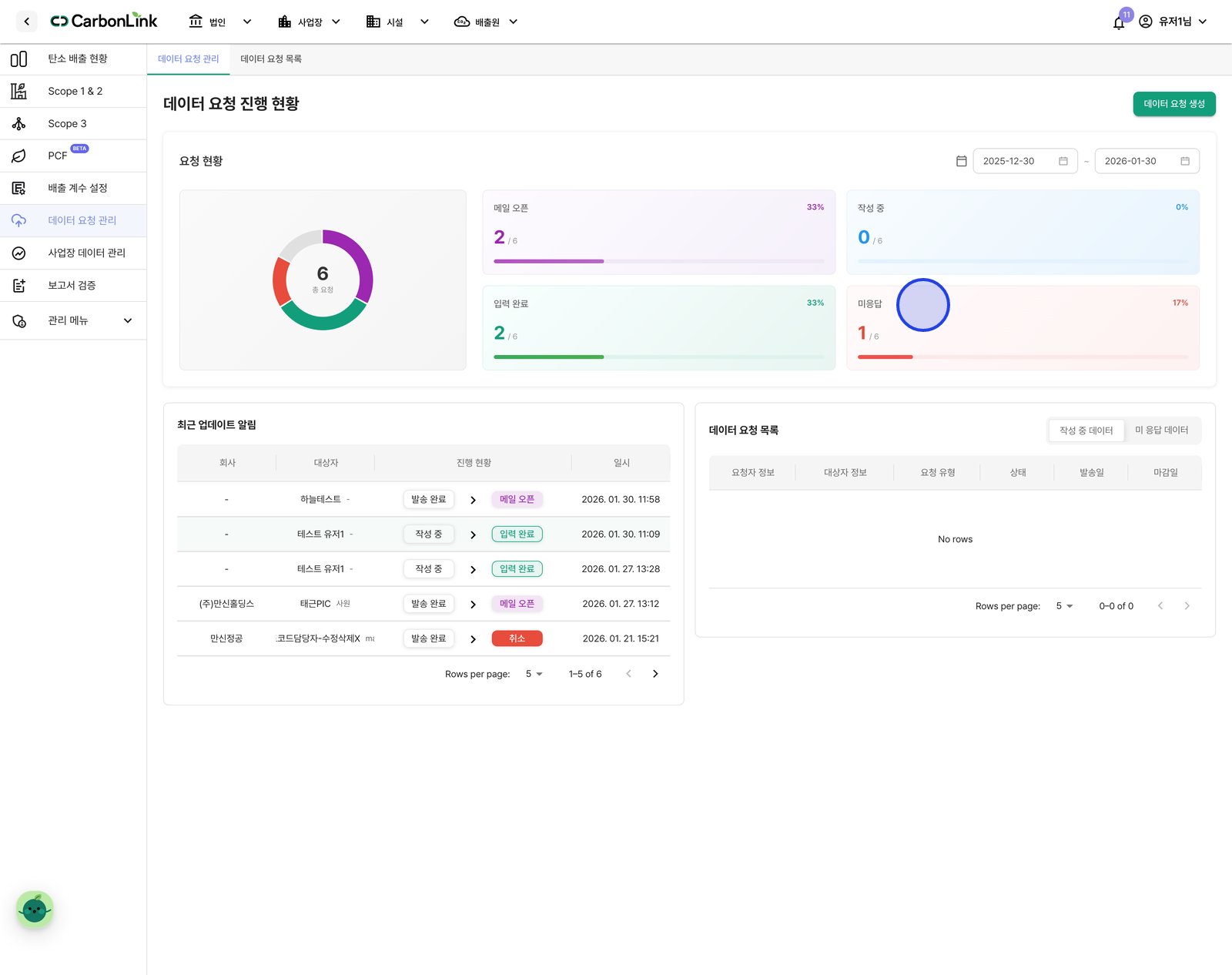Click the red 취소 status badge

pos(517,638)
